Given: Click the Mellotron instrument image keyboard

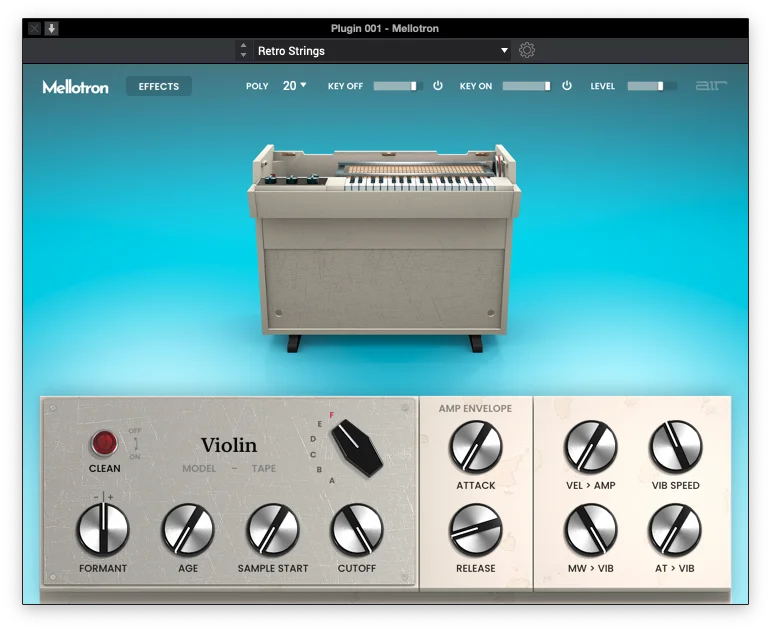Looking at the screenshot, I should [419, 183].
